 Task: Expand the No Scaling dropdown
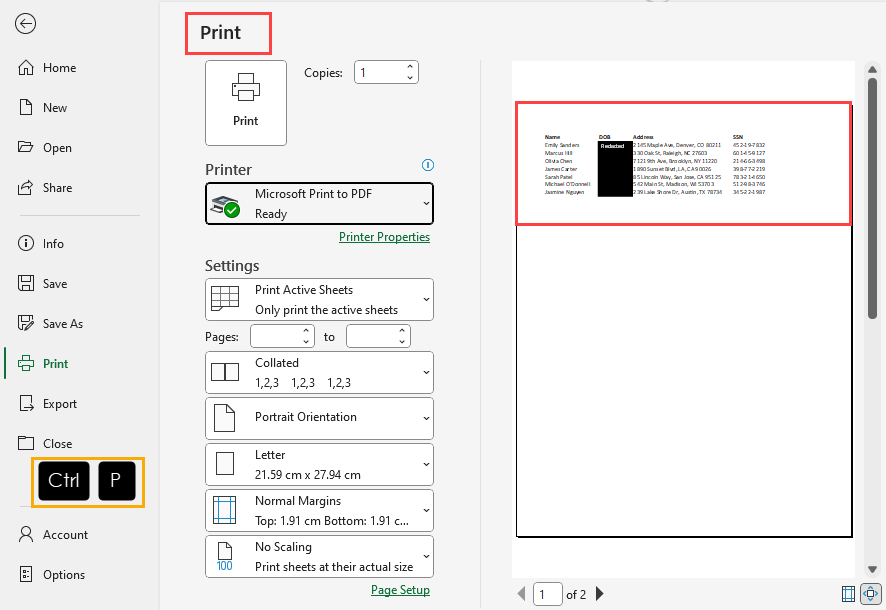pos(319,557)
